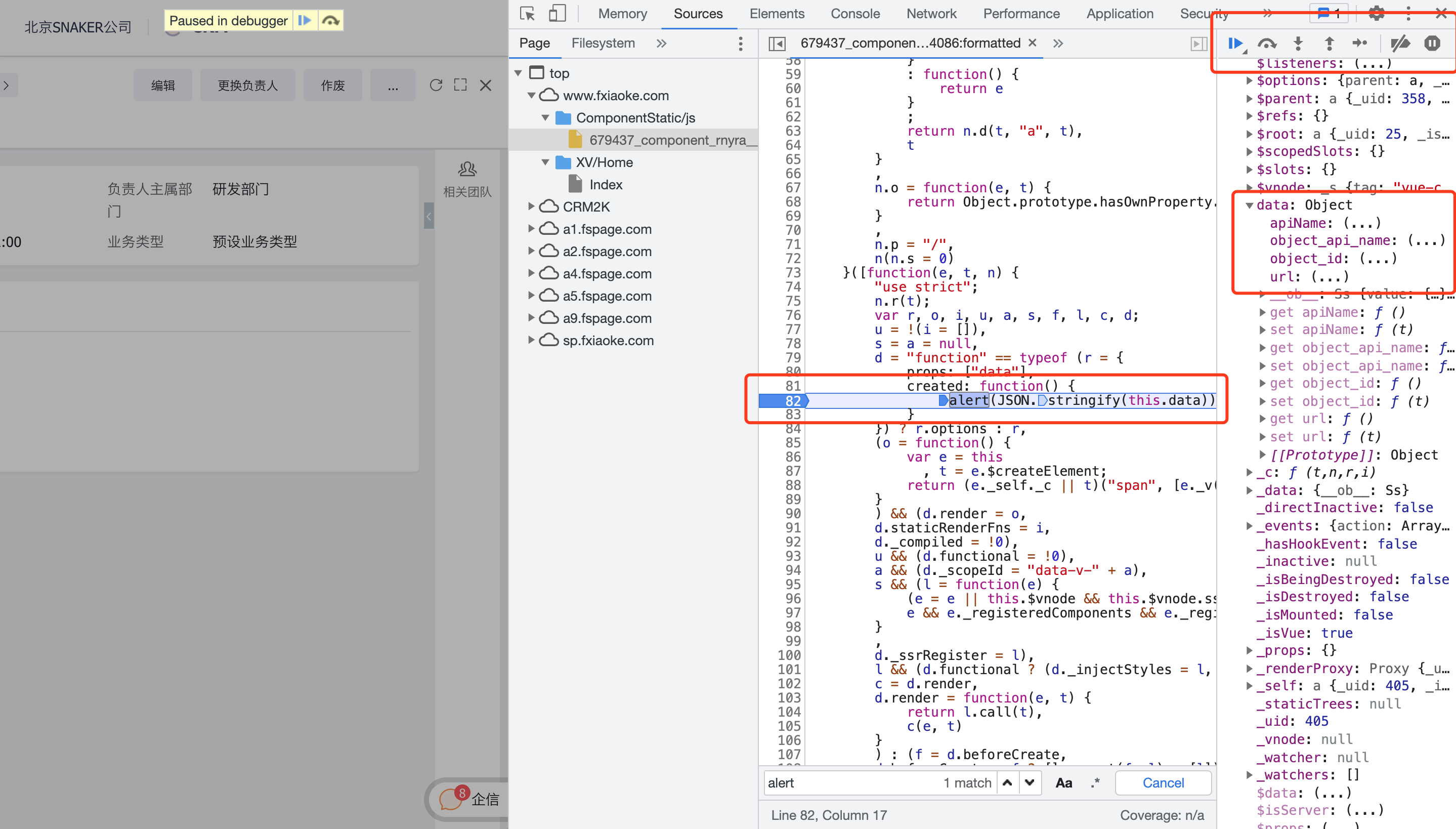Toggle pause on exceptions
The image size is (1456, 829).
point(1432,44)
